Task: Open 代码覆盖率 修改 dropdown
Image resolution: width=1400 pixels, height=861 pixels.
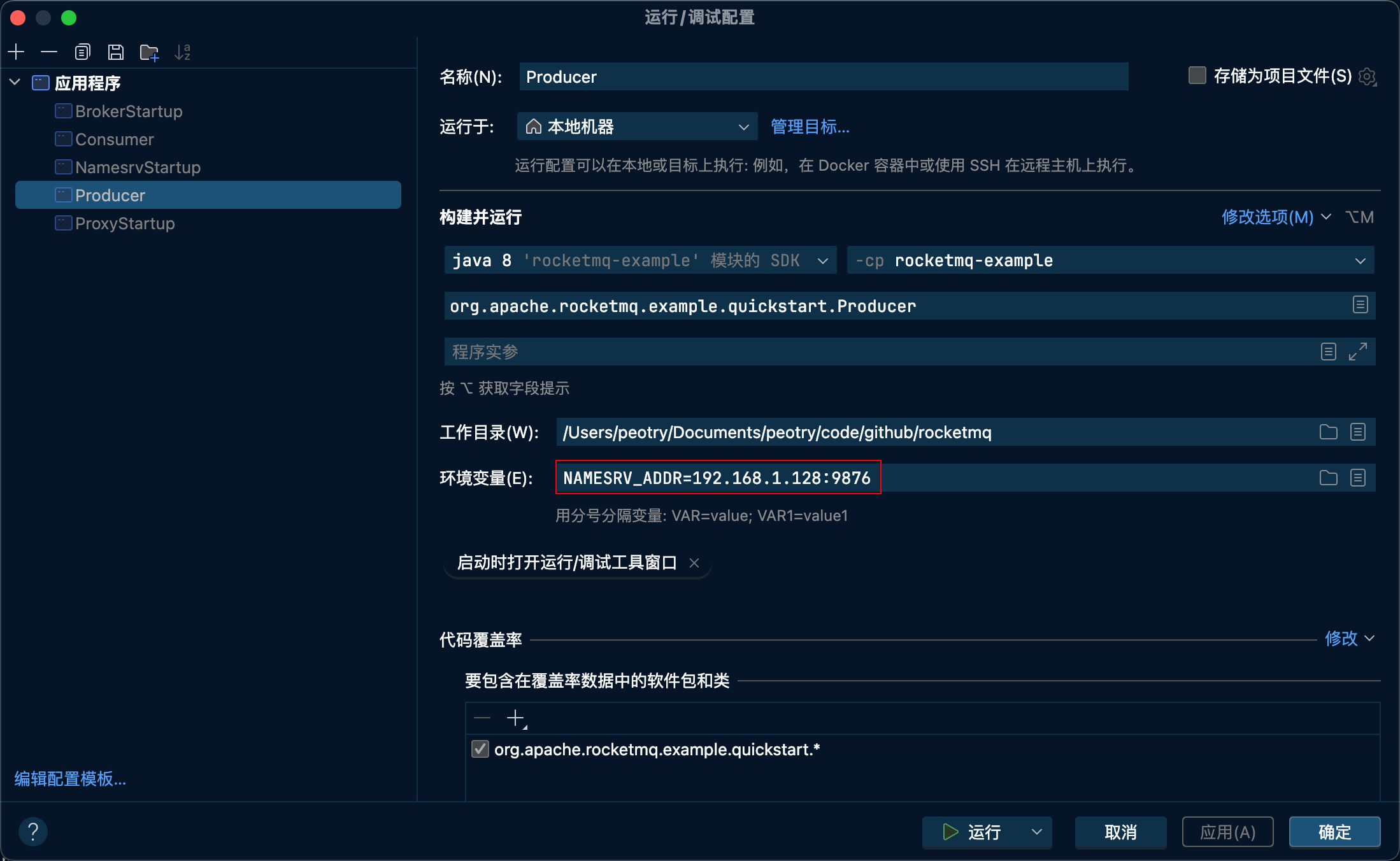Action: click(1350, 639)
